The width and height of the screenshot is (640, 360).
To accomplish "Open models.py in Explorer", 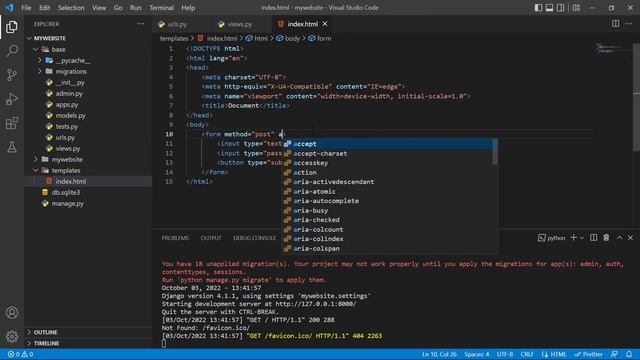I will pyautogui.click(x=70, y=116).
